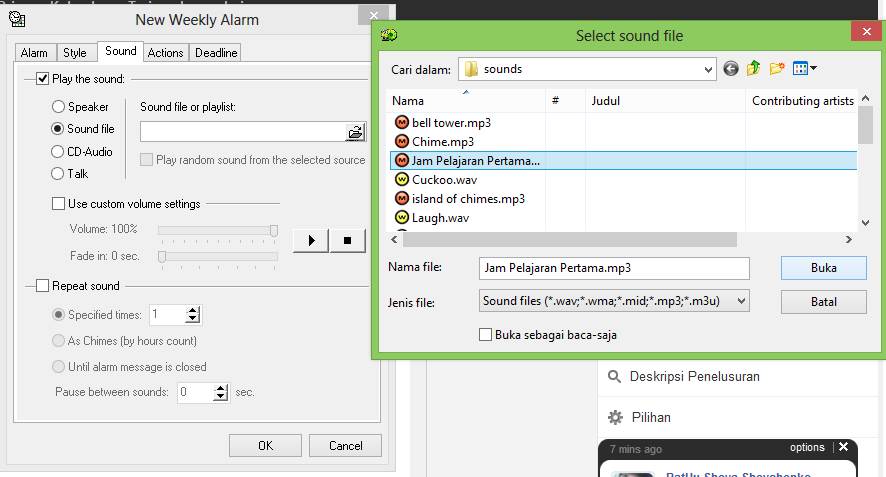This screenshot has width=886, height=477.
Task: Open the Actions tab
Action: (x=166, y=53)
